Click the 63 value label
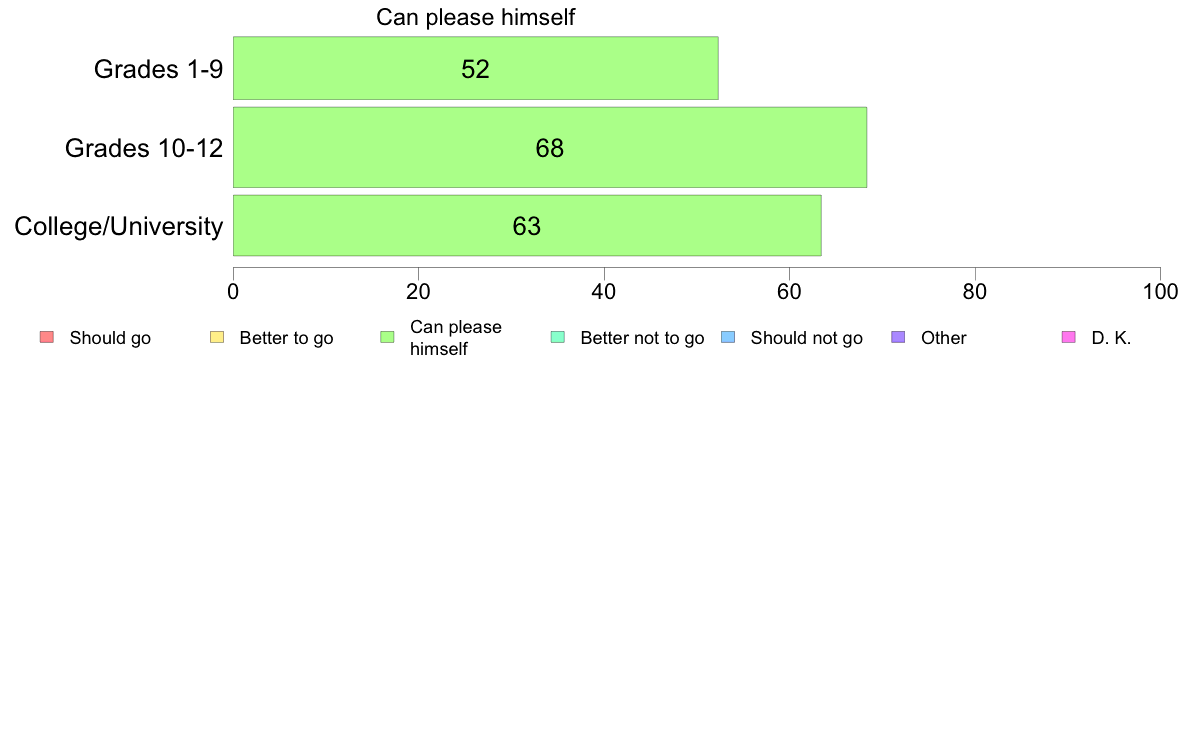Screen dimensions: 1188x736 (x=527, y=226)
